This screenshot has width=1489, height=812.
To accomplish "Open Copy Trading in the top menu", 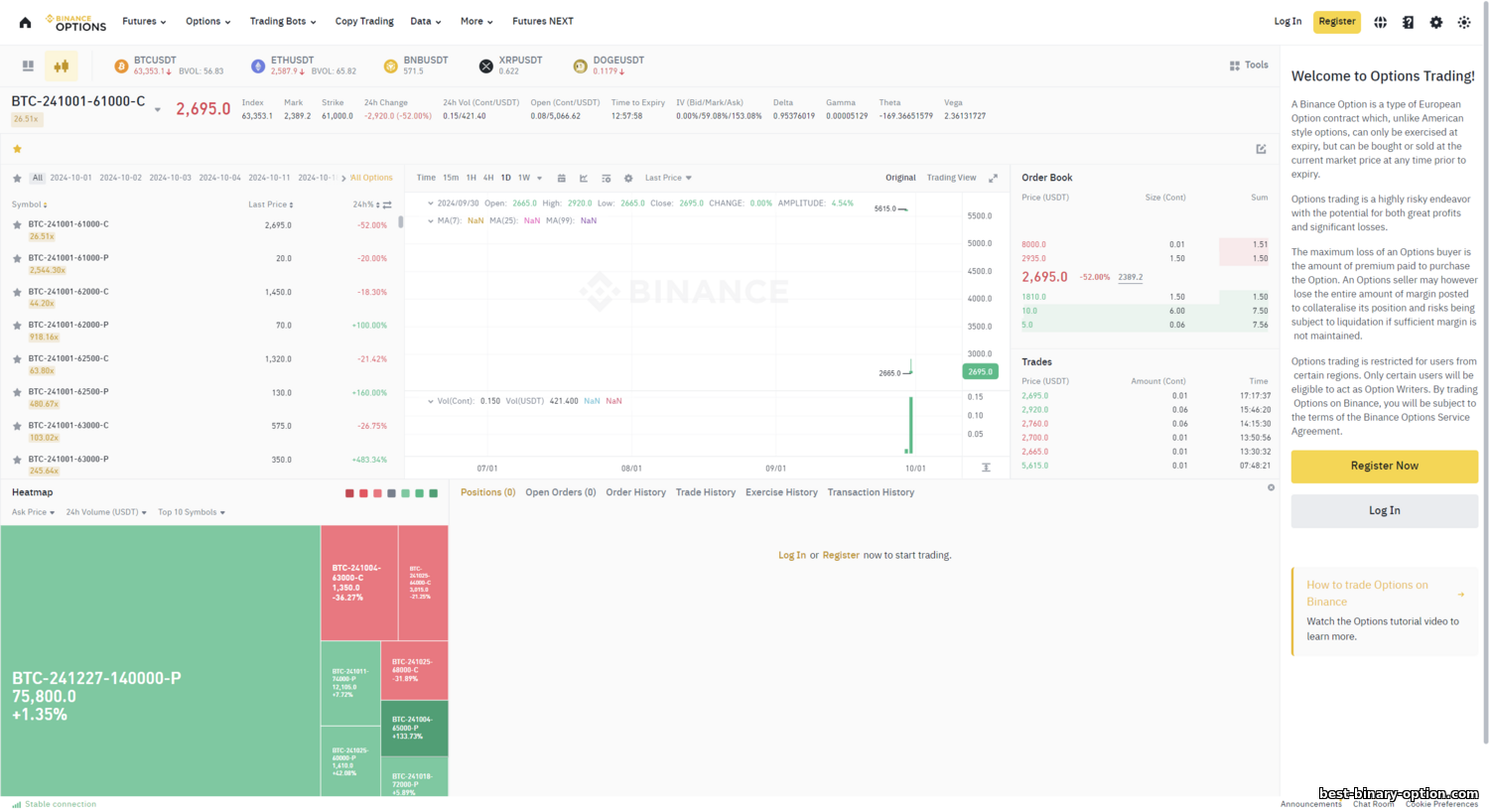I will pyautogui.click(x=364, y=21).
